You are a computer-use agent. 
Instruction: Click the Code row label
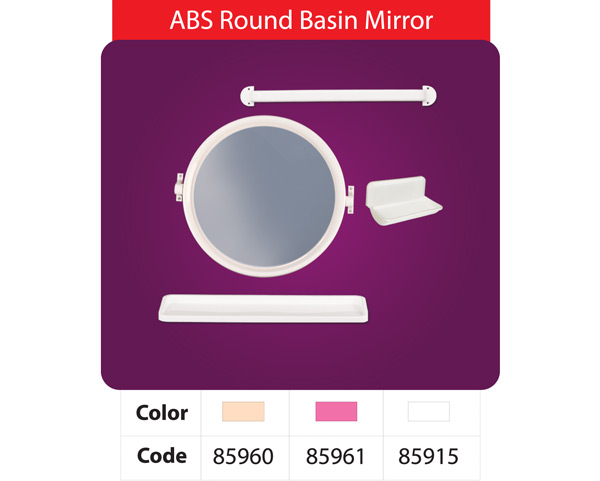(162, 456)
